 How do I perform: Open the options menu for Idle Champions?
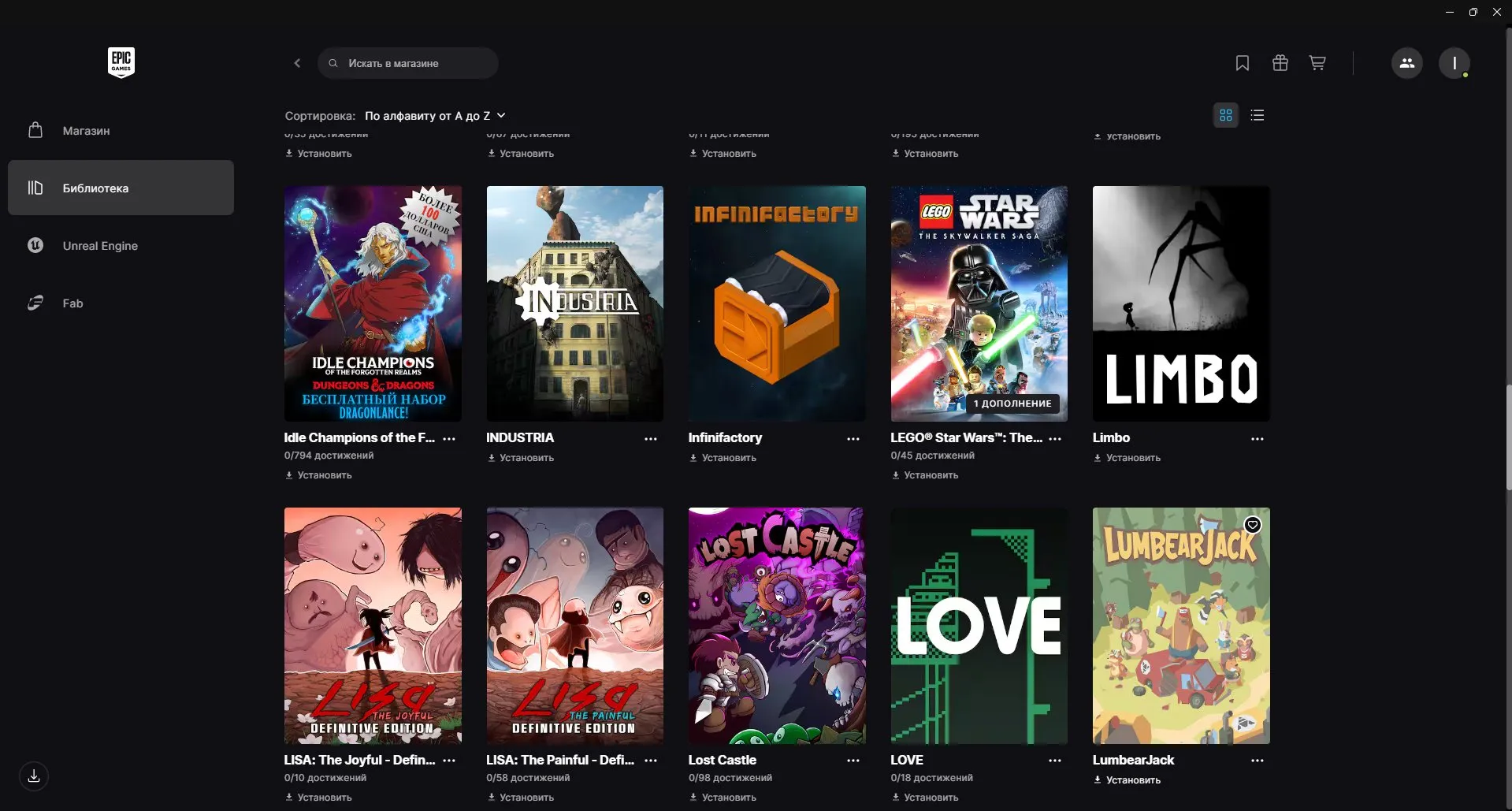449,439
